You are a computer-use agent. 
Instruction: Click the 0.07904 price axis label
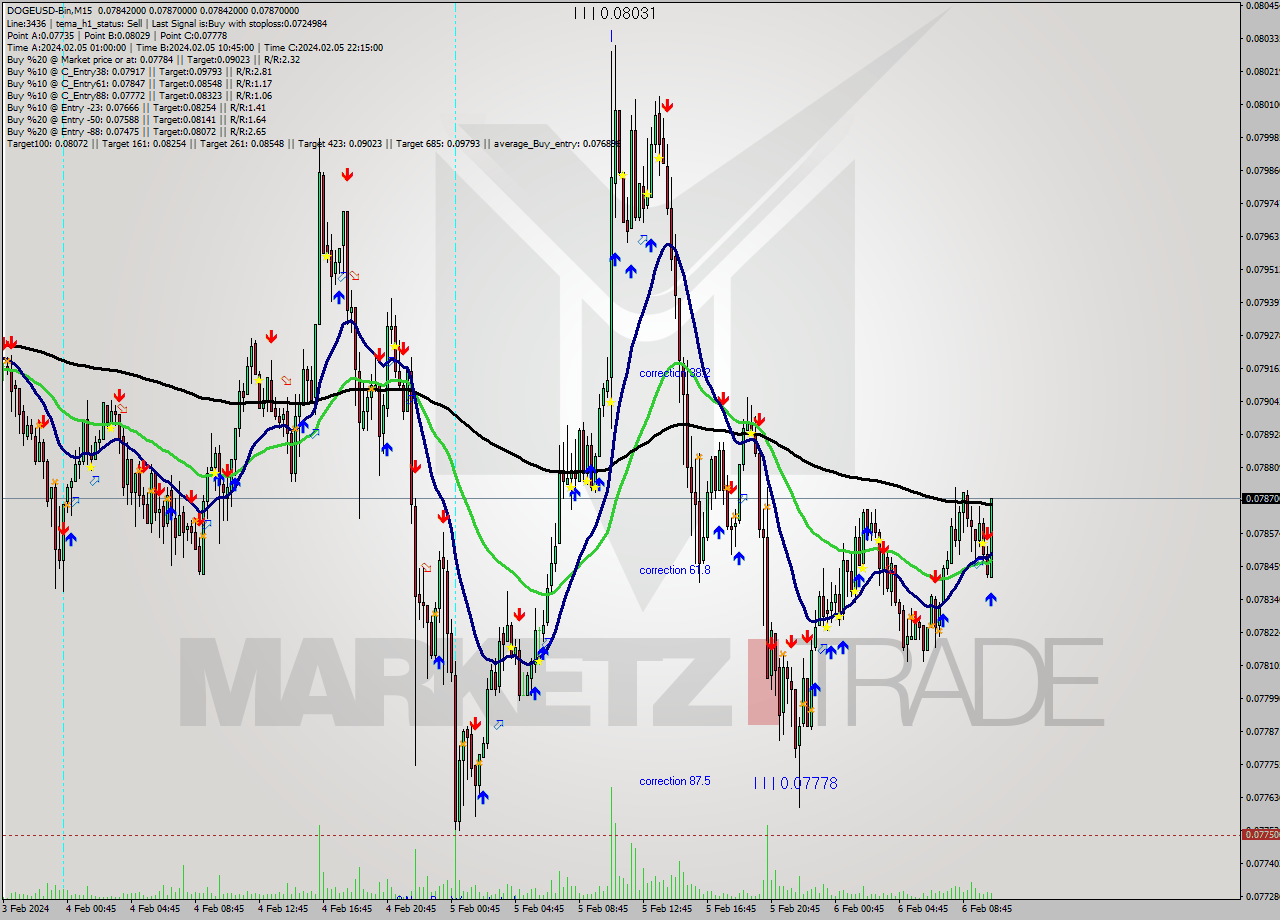coord(1261,401)
